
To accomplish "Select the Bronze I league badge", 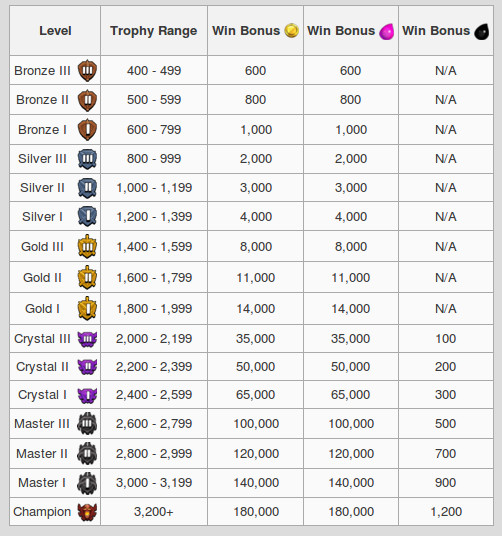I will coord(87,130).
